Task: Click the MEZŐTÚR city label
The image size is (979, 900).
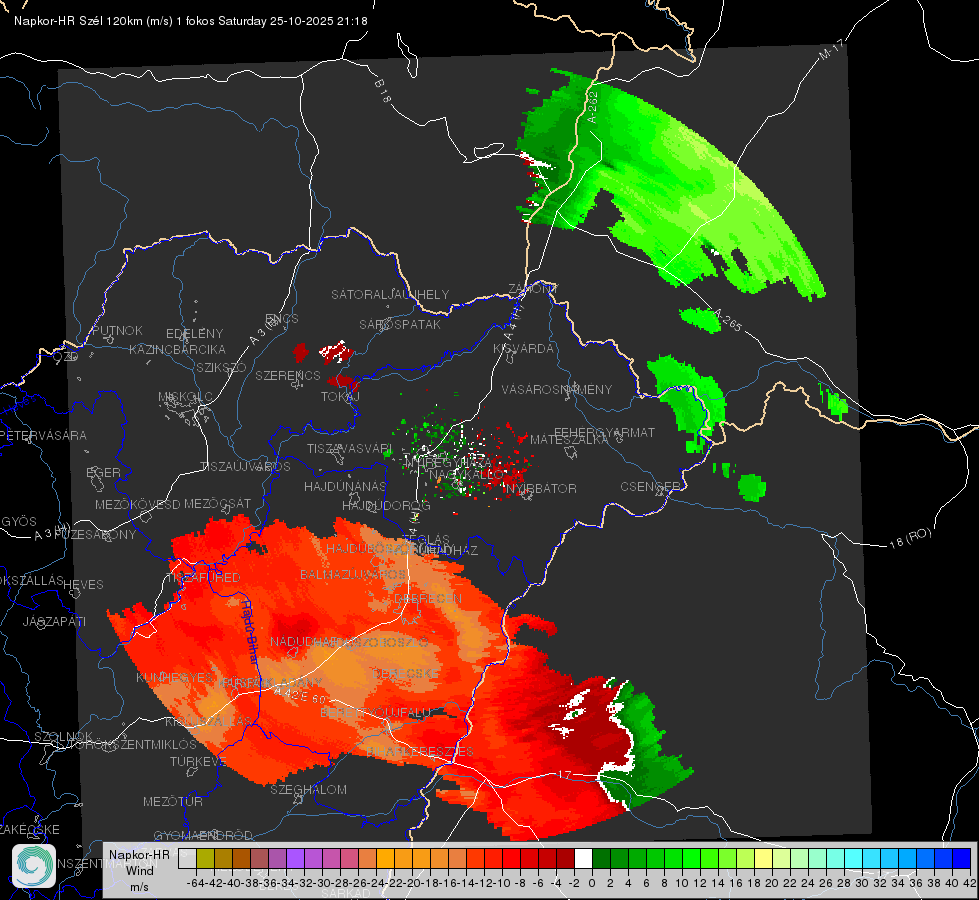Action: point(173,801)
